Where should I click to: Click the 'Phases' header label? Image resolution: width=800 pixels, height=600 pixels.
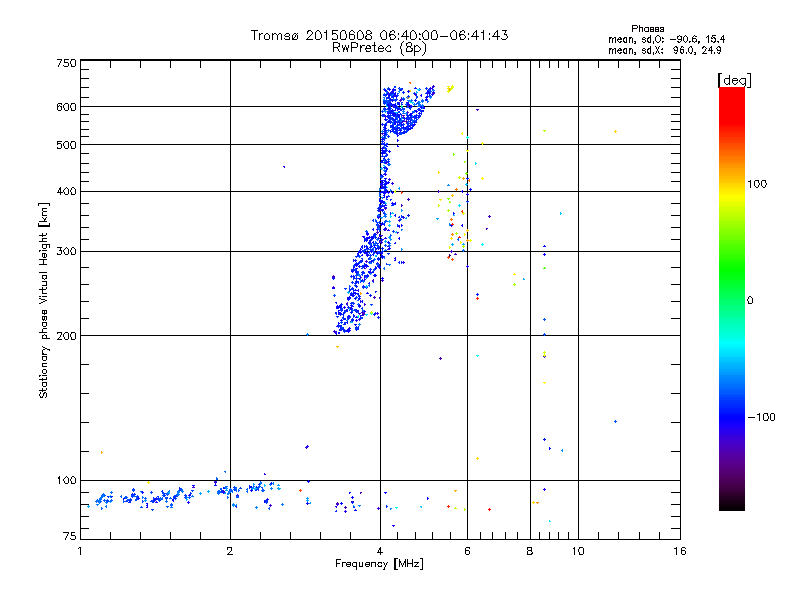647,29
